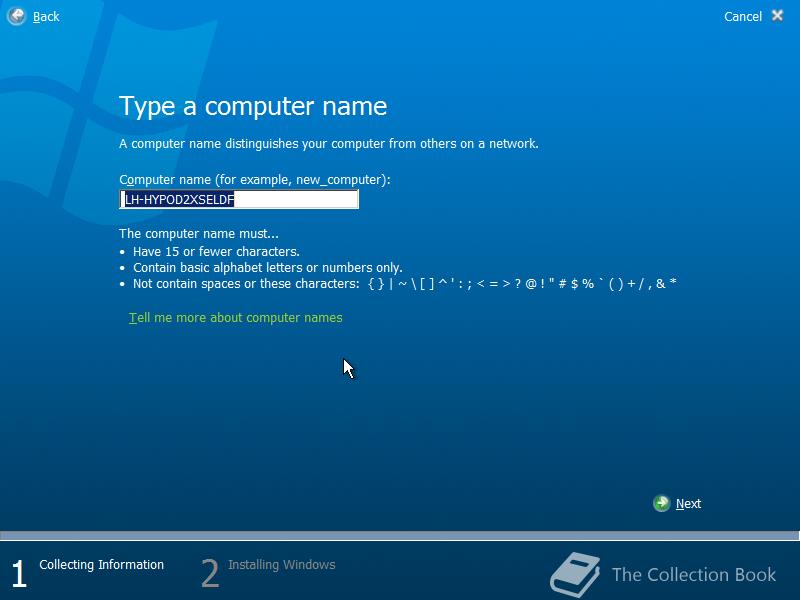
Task: Open Tell me more about computer names
Action: (235, 318)
